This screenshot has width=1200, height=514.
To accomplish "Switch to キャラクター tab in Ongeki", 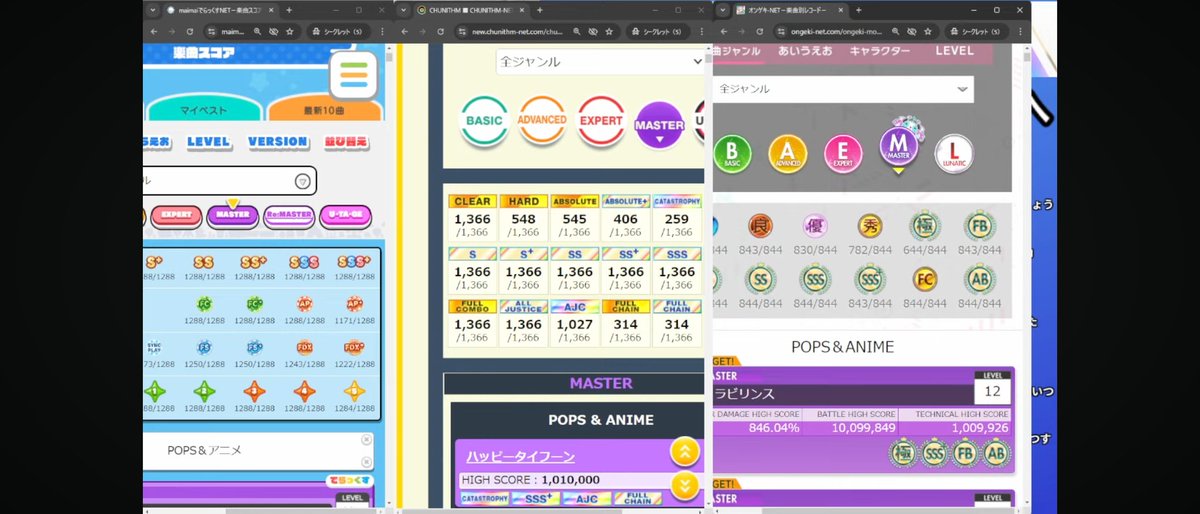I will (880, 51).
